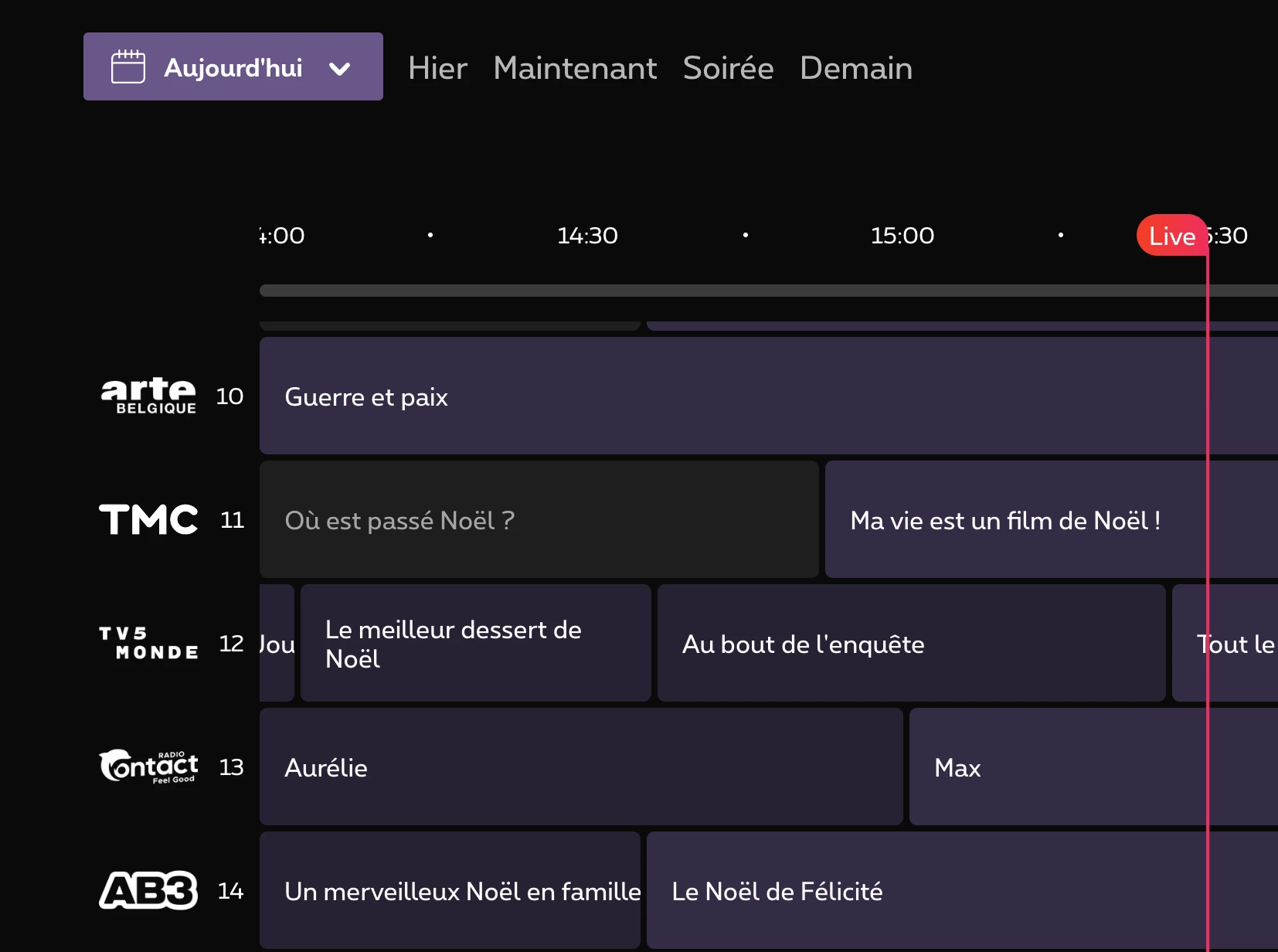Click the TMC channel logo
This screenshot has height=952, width=1278.
pos(148,519)
